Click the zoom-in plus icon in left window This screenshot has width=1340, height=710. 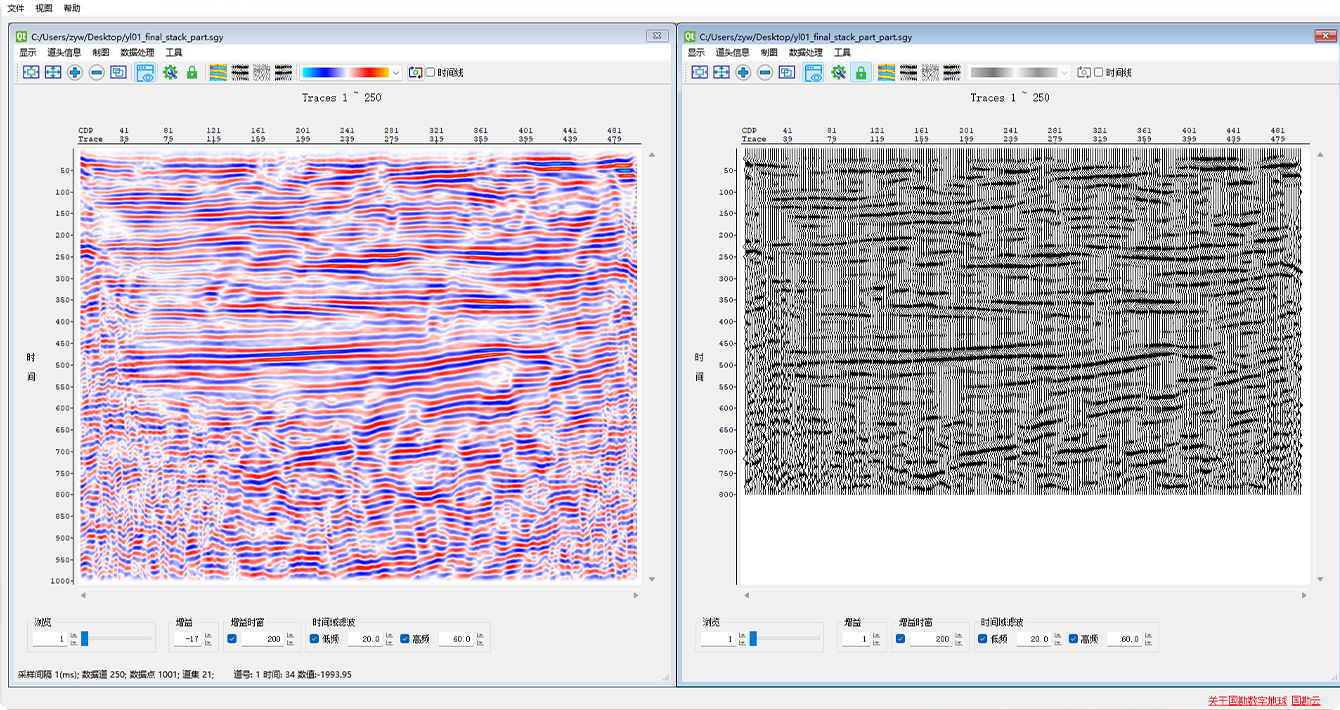(75, 73)
